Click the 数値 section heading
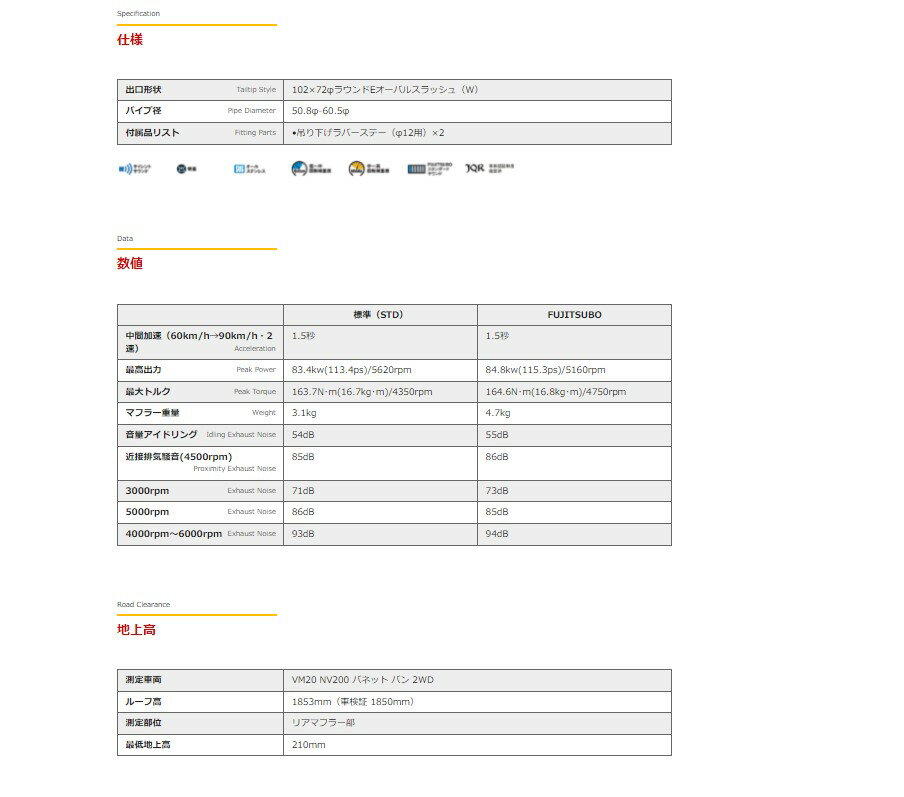This screenshot has height=797, width=904. coord(130,264)
